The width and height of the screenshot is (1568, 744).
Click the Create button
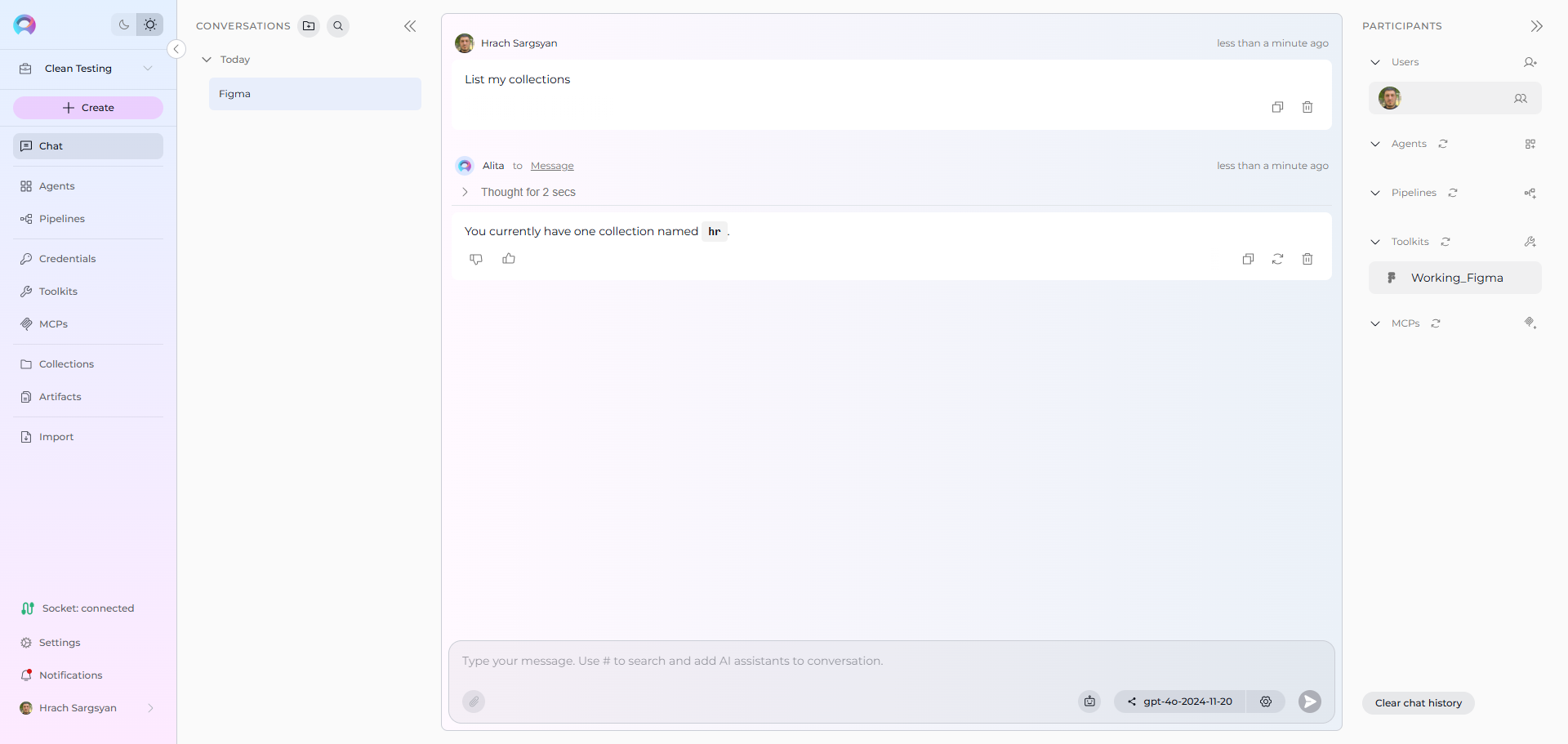pos(88,108)
